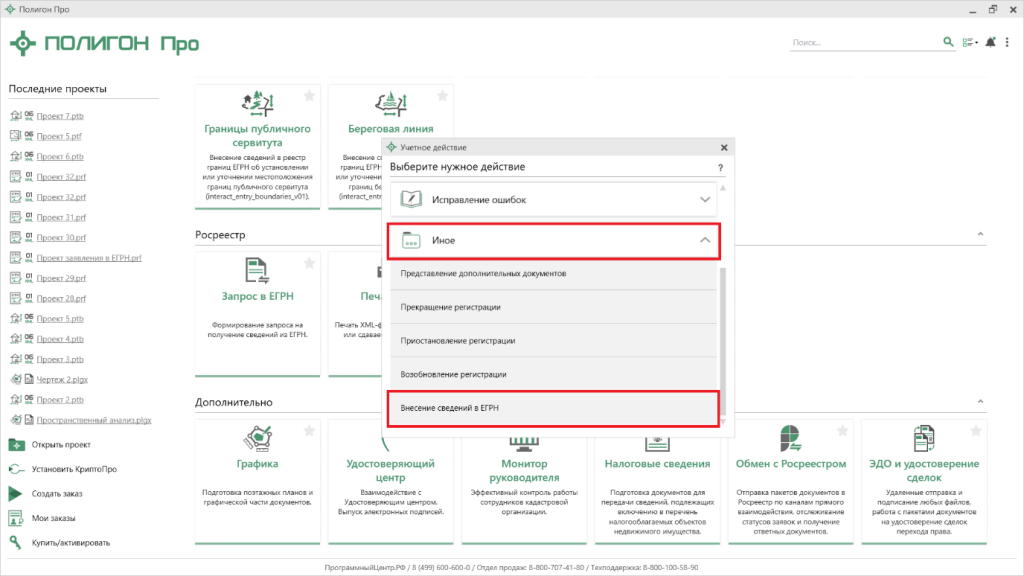Open recent project Проект 7.ptb
Image resolution: width=1024 pixels, height=576 pixels.
[x=60, y=116]
